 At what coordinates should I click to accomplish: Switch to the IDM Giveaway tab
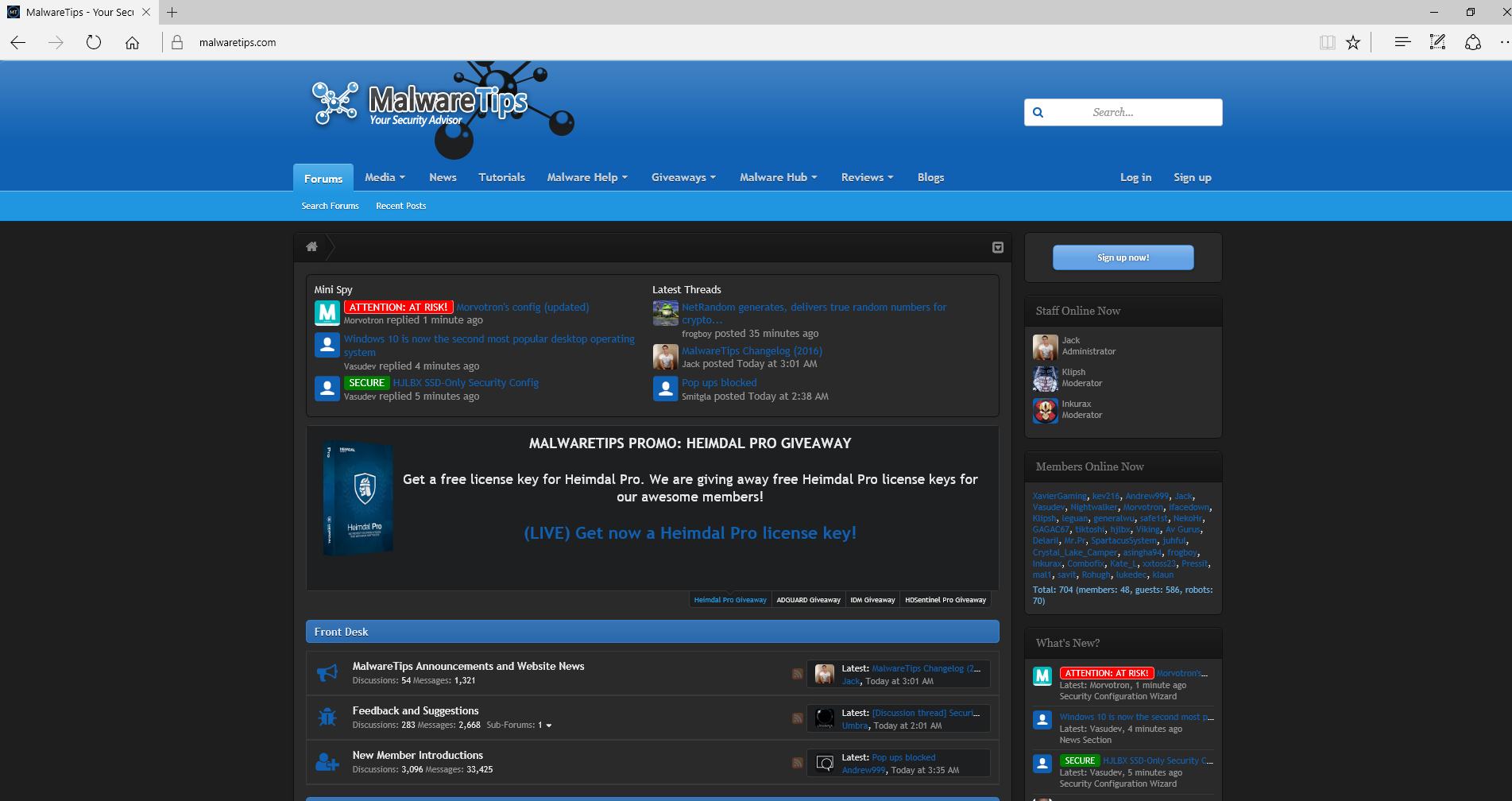[872, 600]
